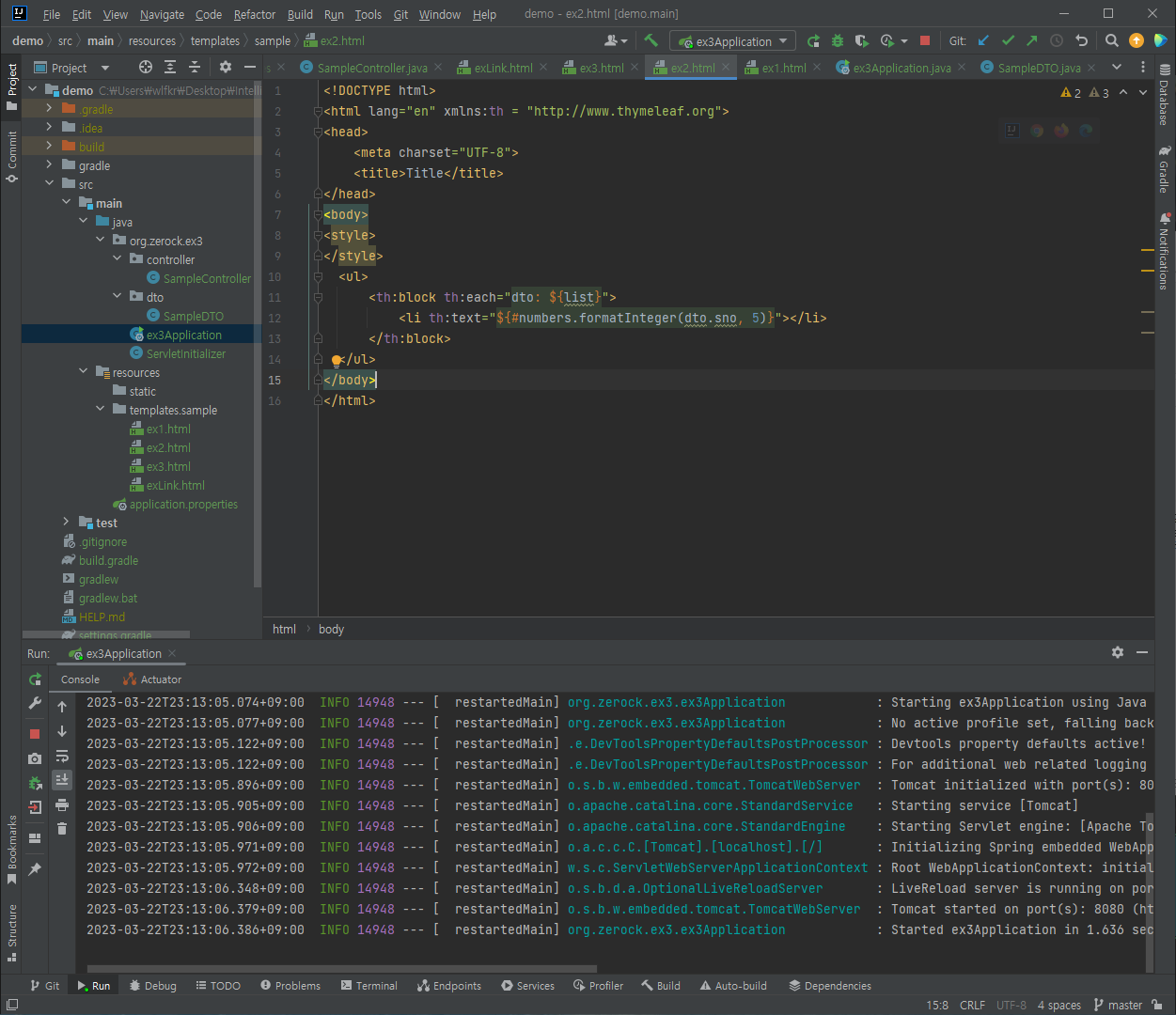Expand the build folder in Project tree

pos(49,146)
